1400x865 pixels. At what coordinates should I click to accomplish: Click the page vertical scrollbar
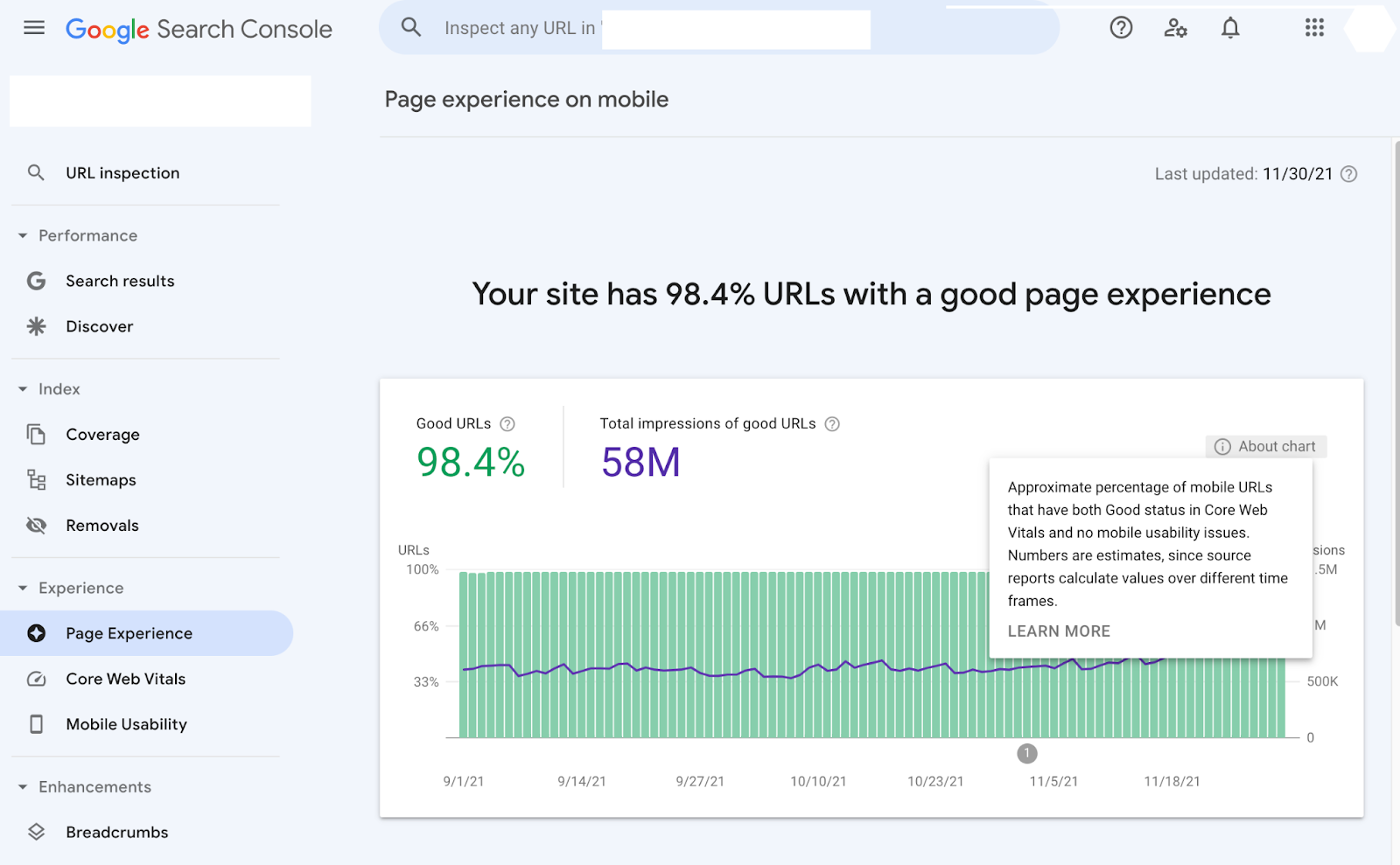[1396, 383]
